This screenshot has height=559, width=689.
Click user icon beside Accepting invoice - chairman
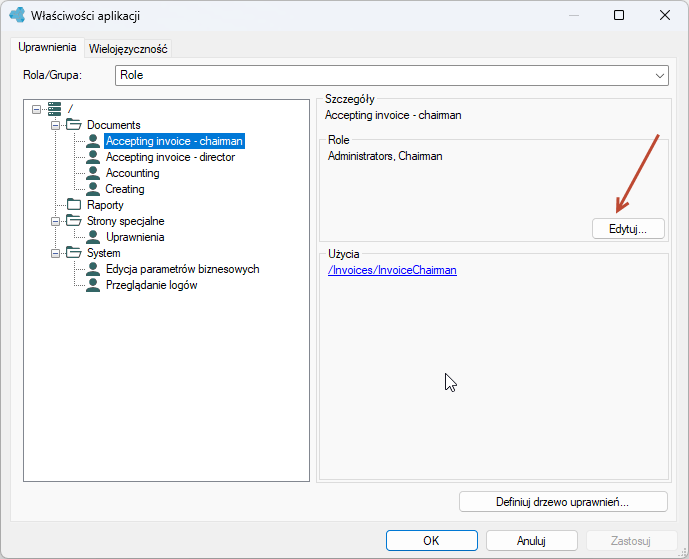93,141
